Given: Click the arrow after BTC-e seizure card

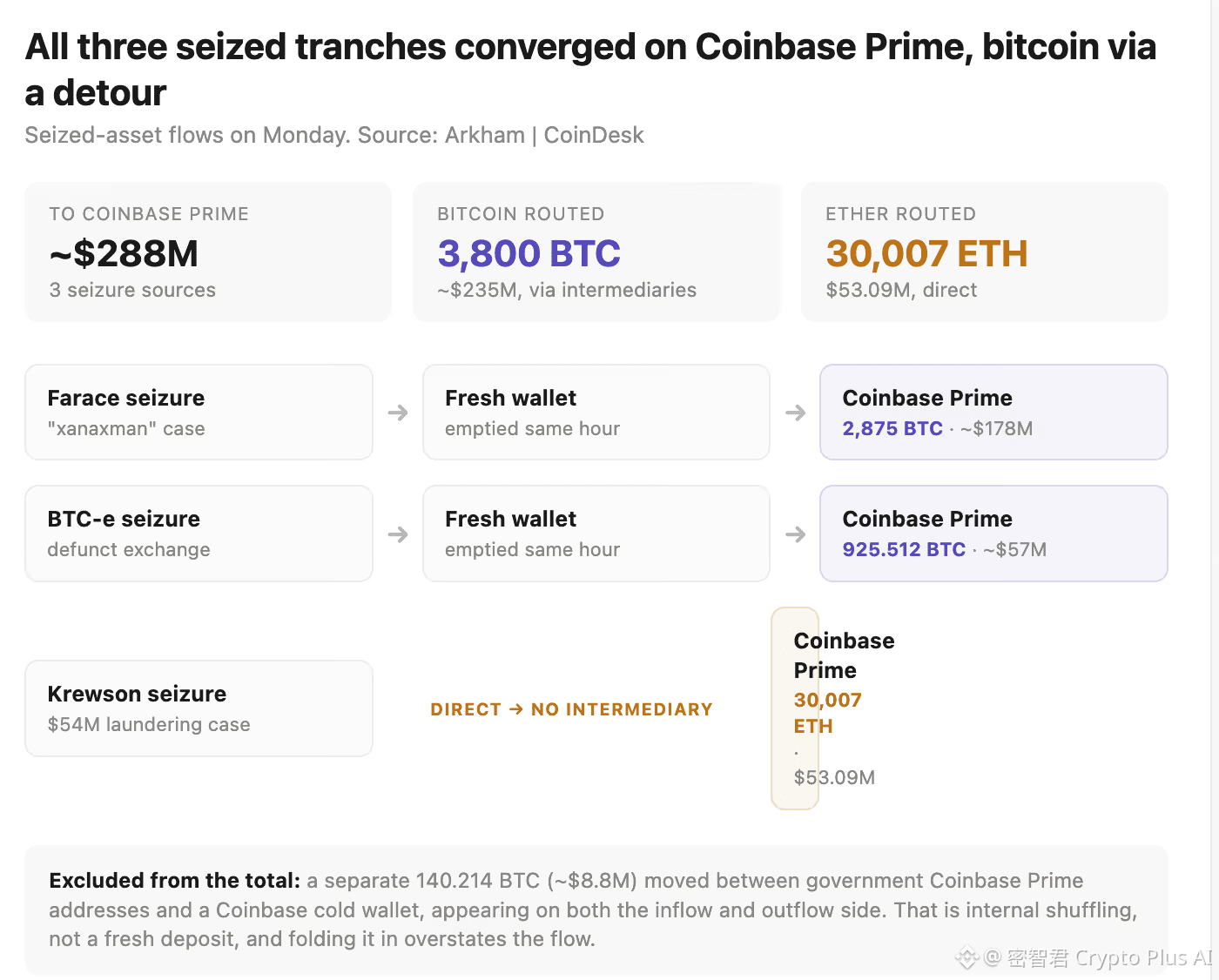Looking at the screenshot, I should [x=398, y=534].
